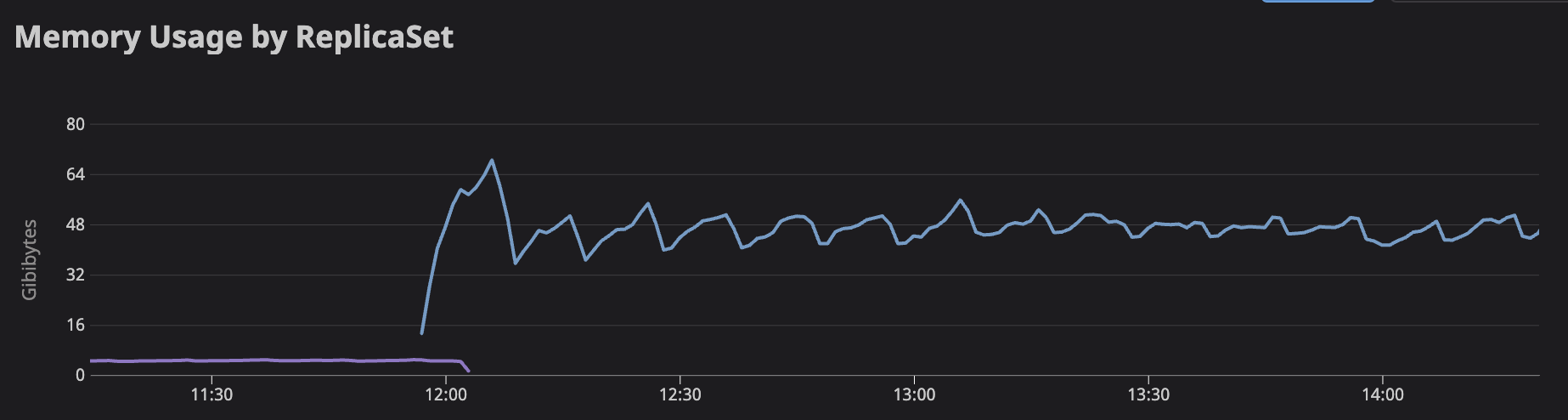Click the blue line's starting point near 16 GiB
The width and height of the screenshot is (1568, 420).
pos(421,332)
